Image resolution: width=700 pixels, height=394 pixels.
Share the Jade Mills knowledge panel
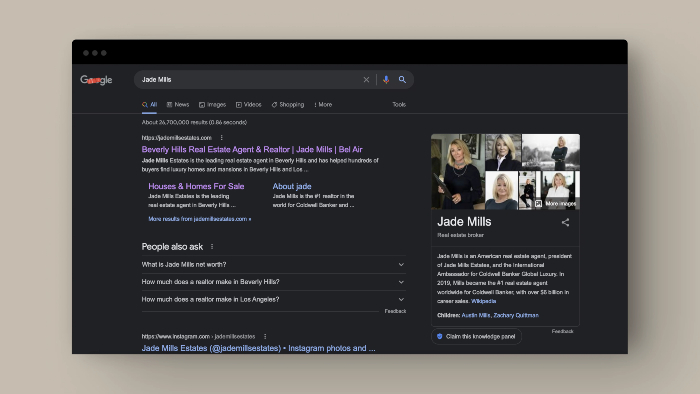[x=565, y=222]
